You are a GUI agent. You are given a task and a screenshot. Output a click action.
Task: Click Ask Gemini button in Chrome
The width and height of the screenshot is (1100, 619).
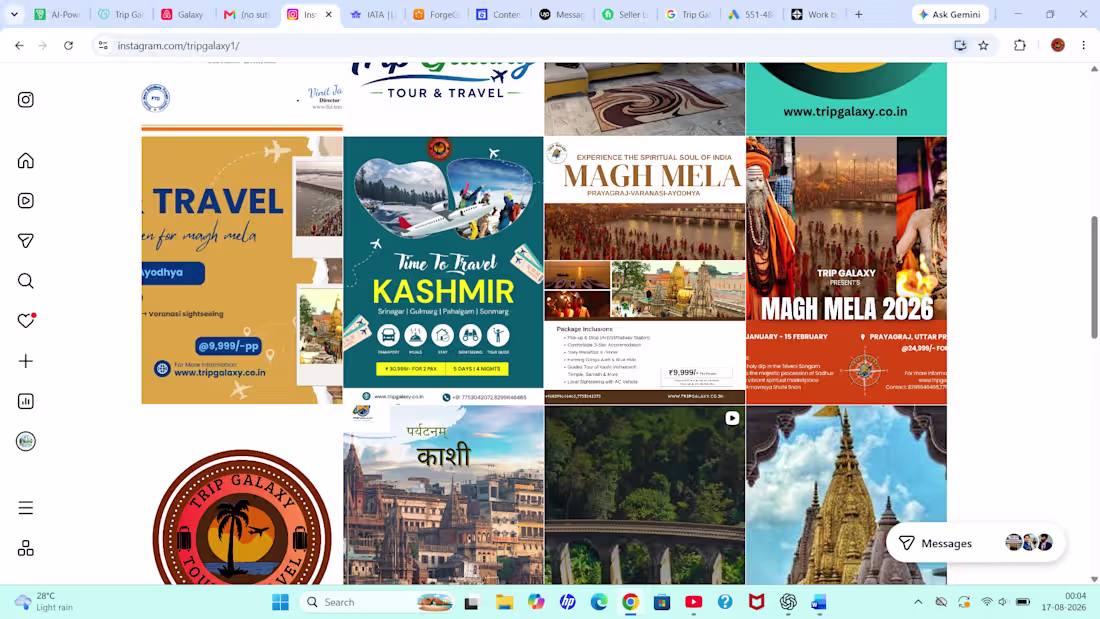click(x=951, y=14)
